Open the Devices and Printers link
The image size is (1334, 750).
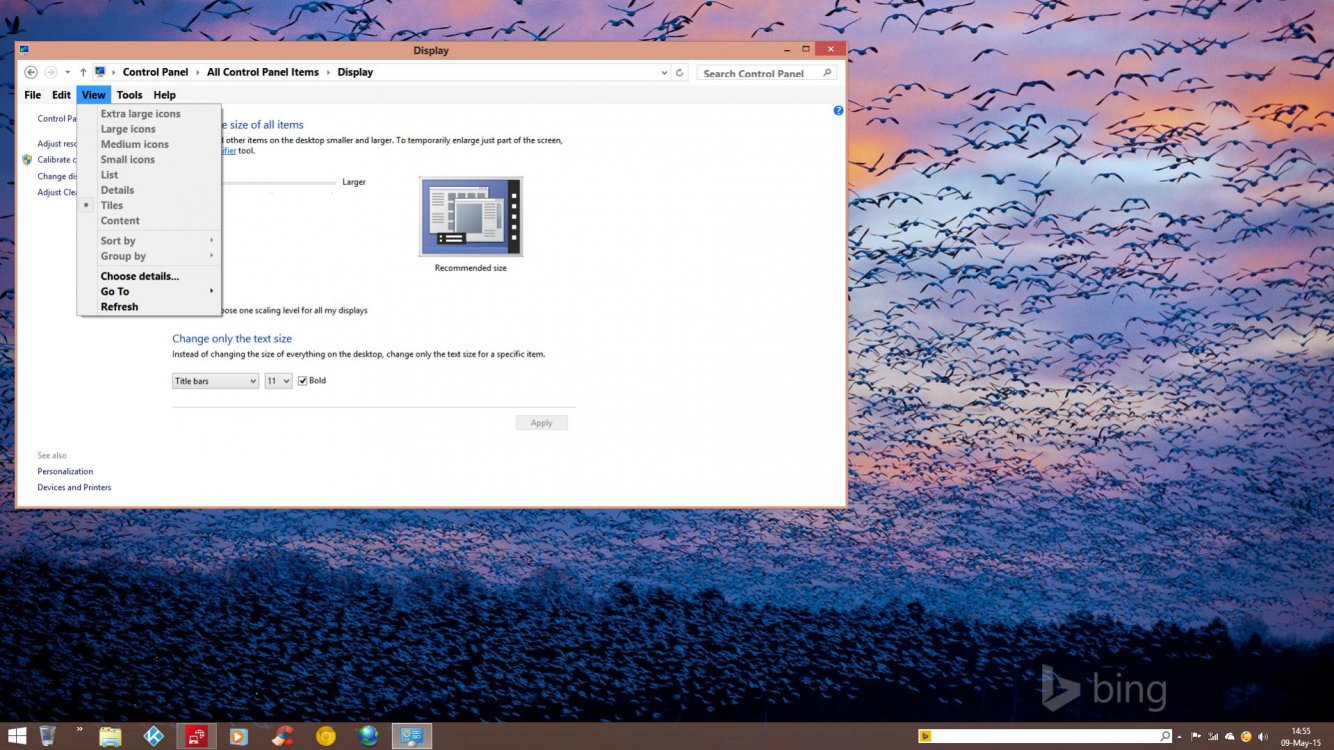pyautogui.click(x=74, y=487)
